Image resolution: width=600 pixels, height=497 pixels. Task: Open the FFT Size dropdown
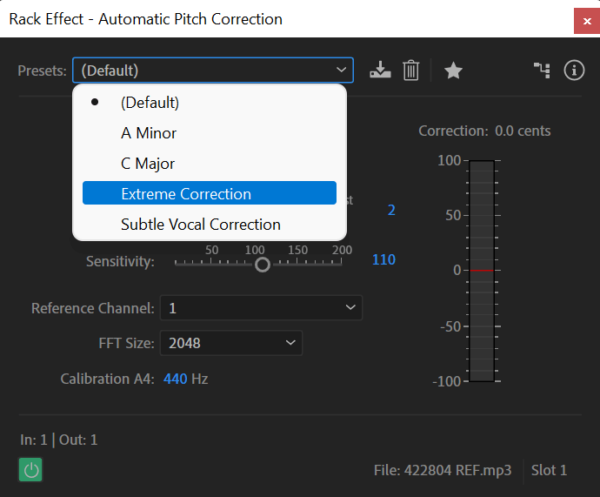(231, 343)
